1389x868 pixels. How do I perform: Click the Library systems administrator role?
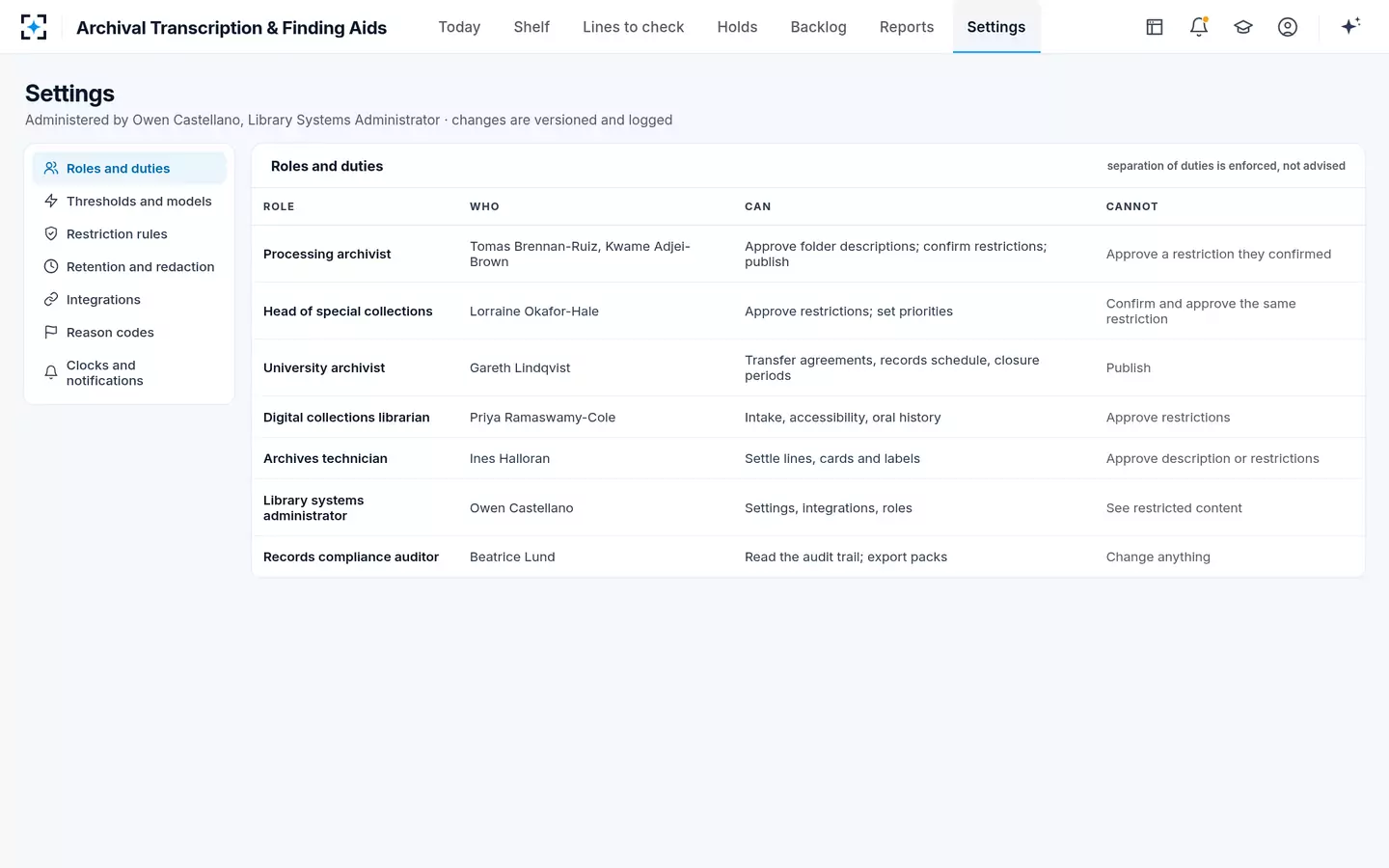[313, 507]
